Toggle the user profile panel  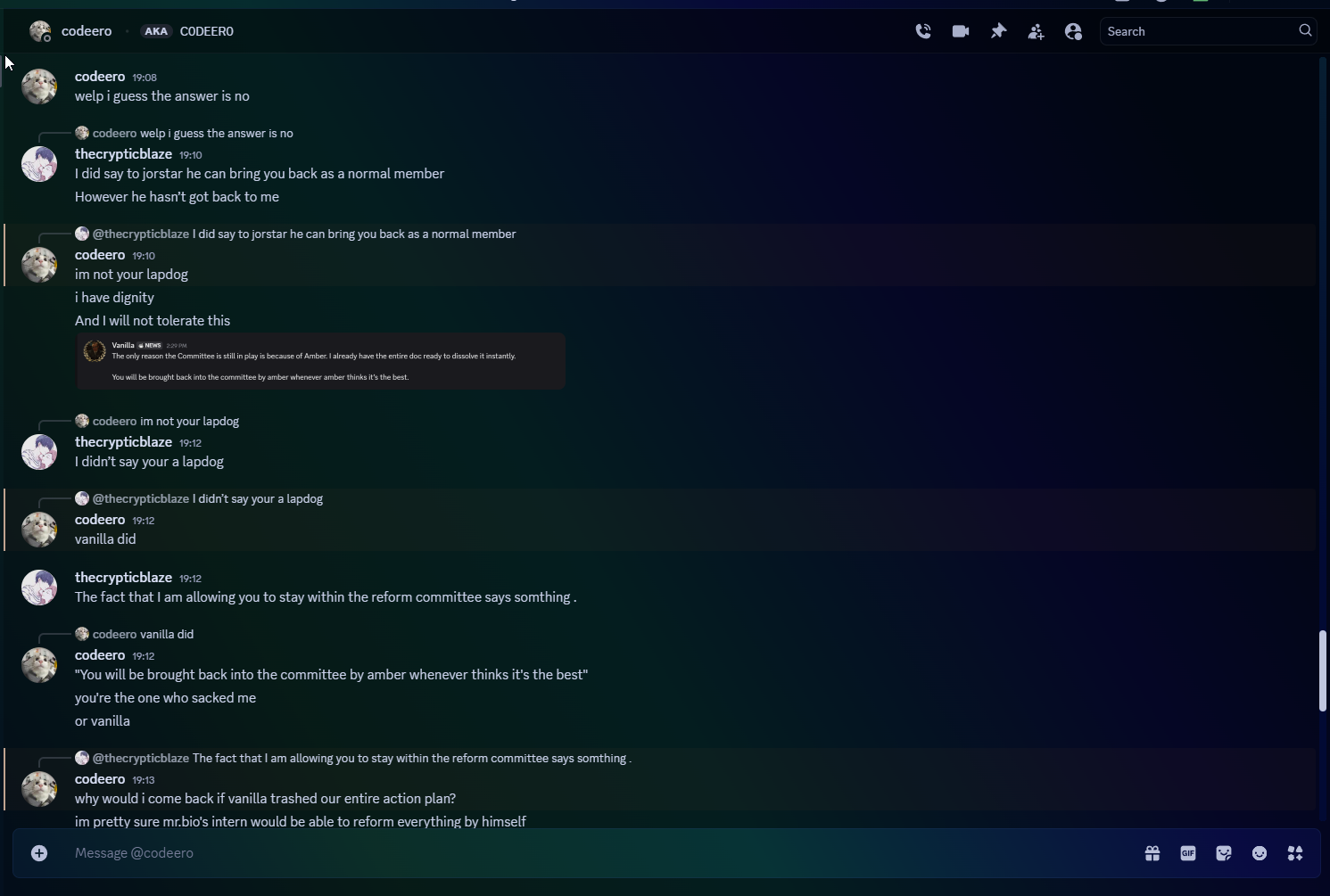(x=1073, y=31)
